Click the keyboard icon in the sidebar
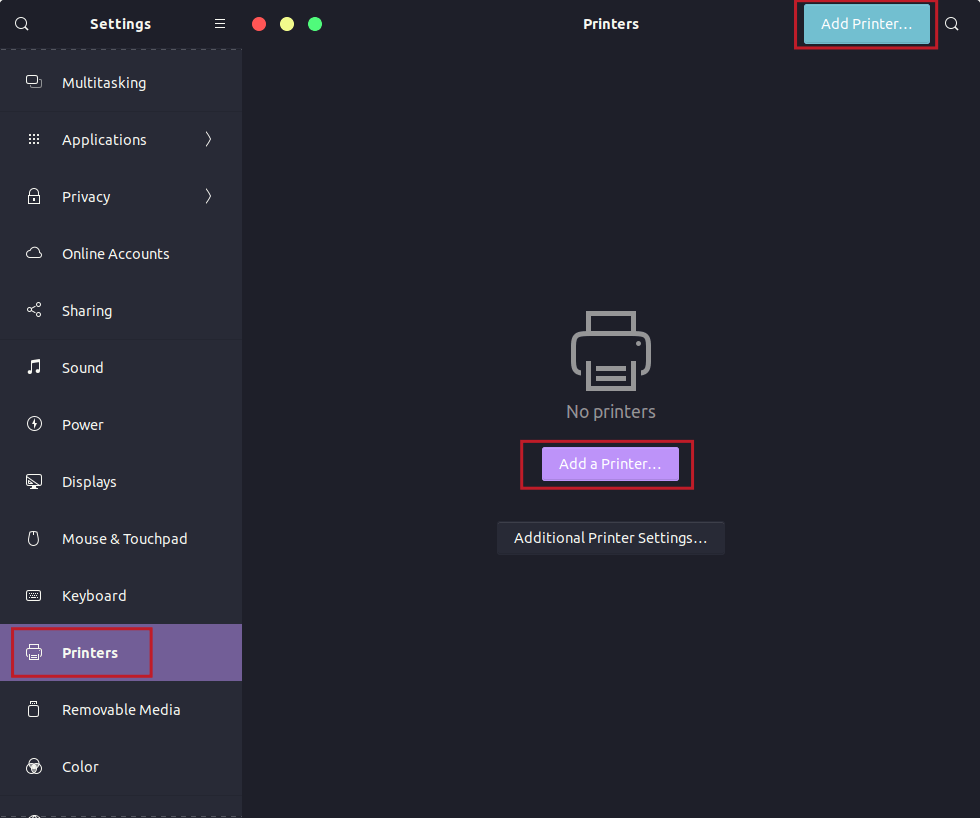The height and width of the screenshot is (818, 980). click(x=33, y=595)
